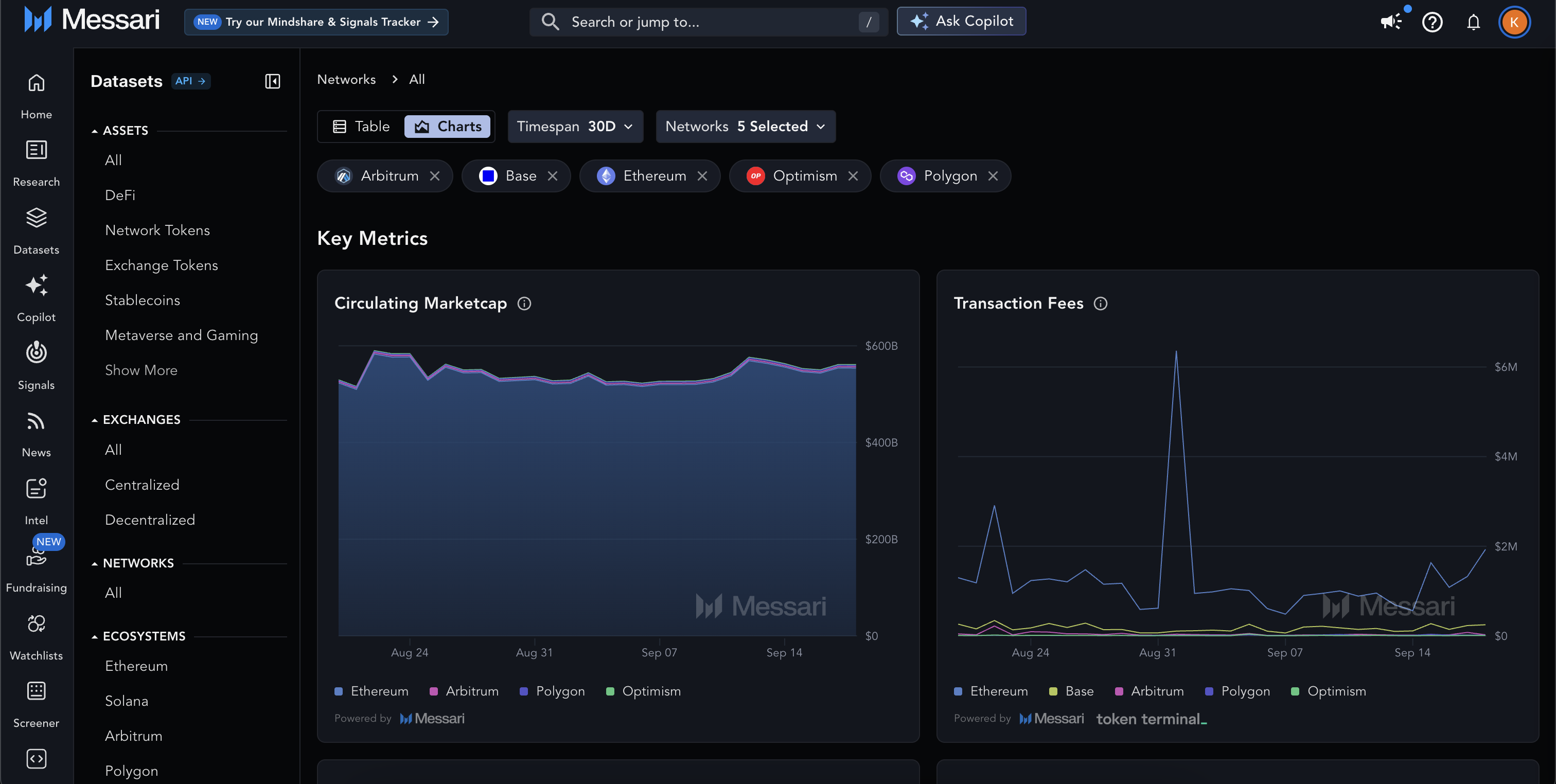Select Stablecoins

[143, 300]
